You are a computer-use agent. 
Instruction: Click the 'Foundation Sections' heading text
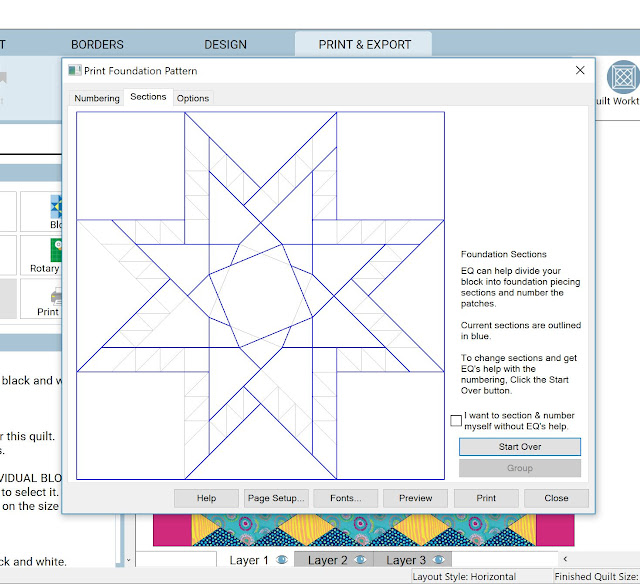(503, 254)
